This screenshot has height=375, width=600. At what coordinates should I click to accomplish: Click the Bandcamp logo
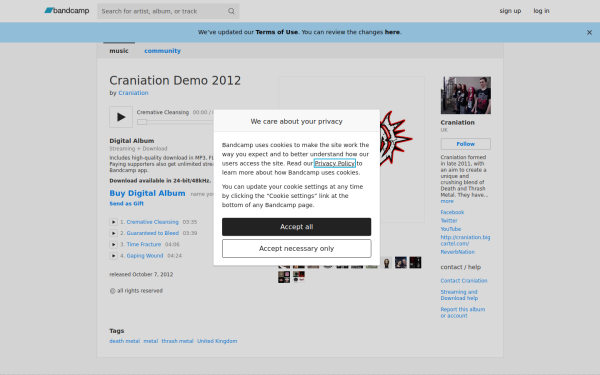pyautogui.click(x=67, y=11)
